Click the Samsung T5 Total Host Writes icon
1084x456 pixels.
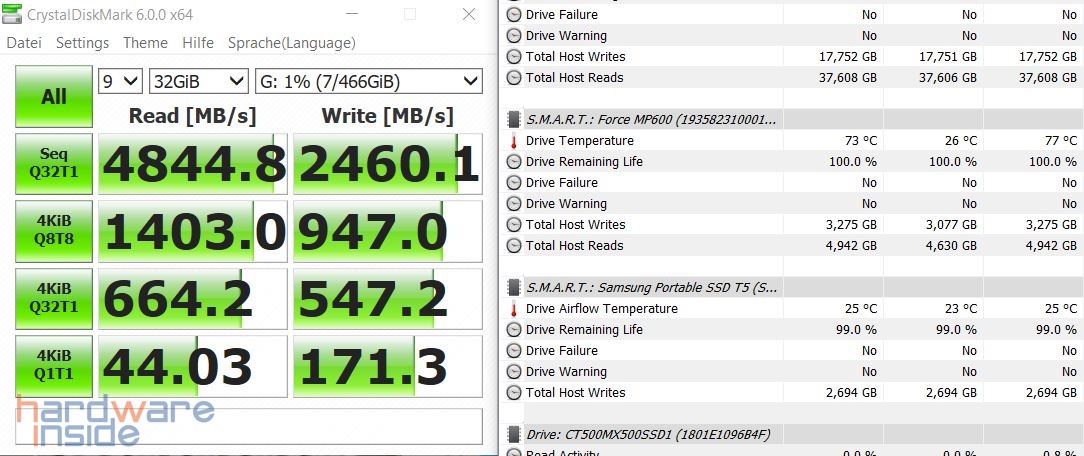click(x=514, y=393)
